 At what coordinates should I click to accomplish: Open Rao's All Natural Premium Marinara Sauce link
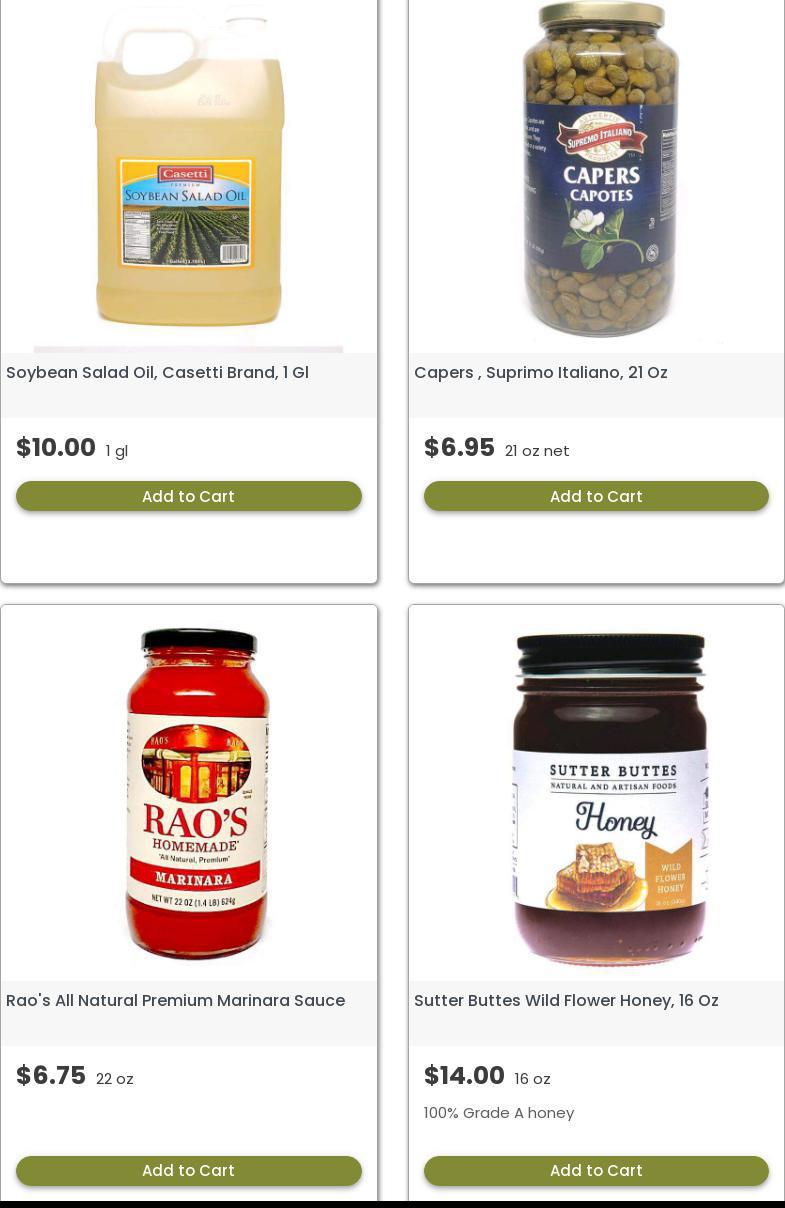pos(175,1000)
